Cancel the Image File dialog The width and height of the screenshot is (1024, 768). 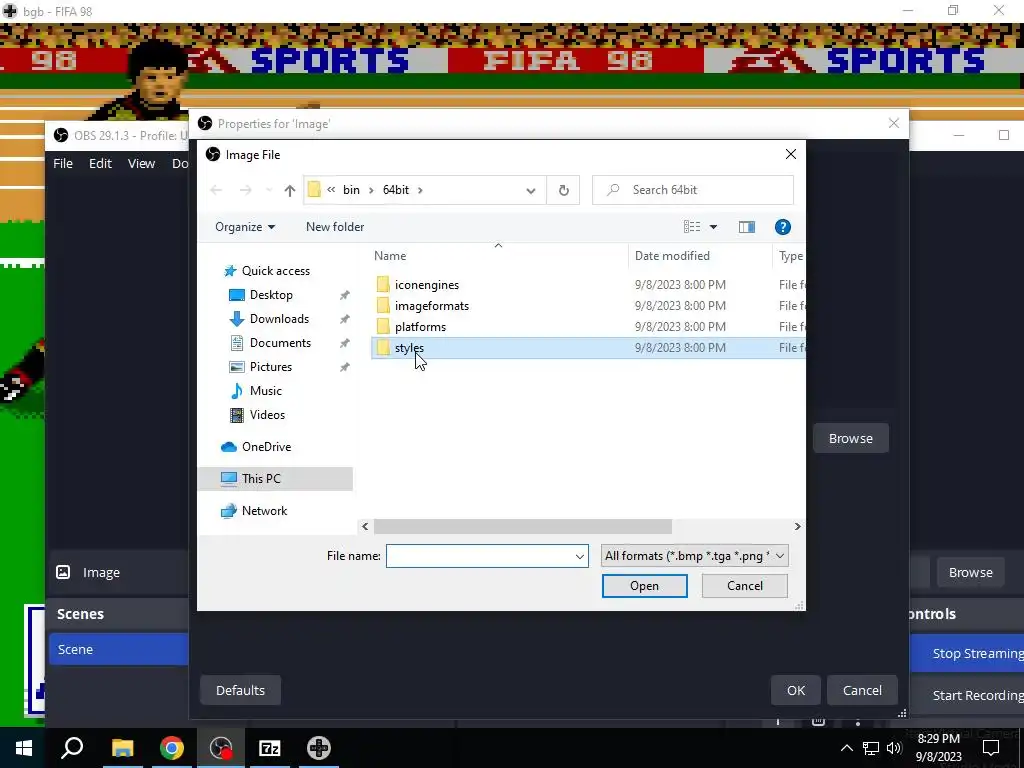(x=744, y=586)
